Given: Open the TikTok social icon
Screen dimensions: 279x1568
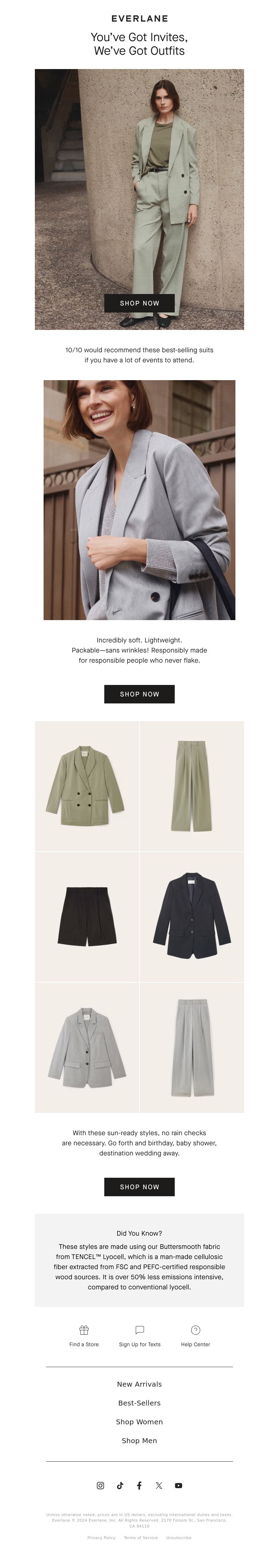Looking at the screenshot, I should (x=120, y=1485).
